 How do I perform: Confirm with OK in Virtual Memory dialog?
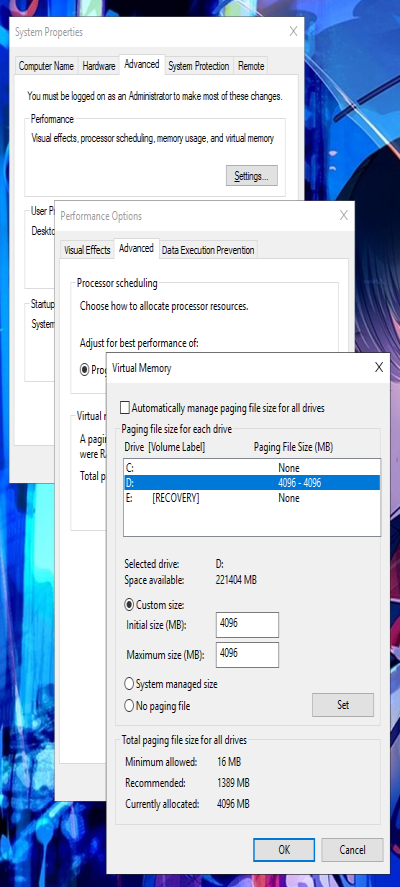(284, 850)
